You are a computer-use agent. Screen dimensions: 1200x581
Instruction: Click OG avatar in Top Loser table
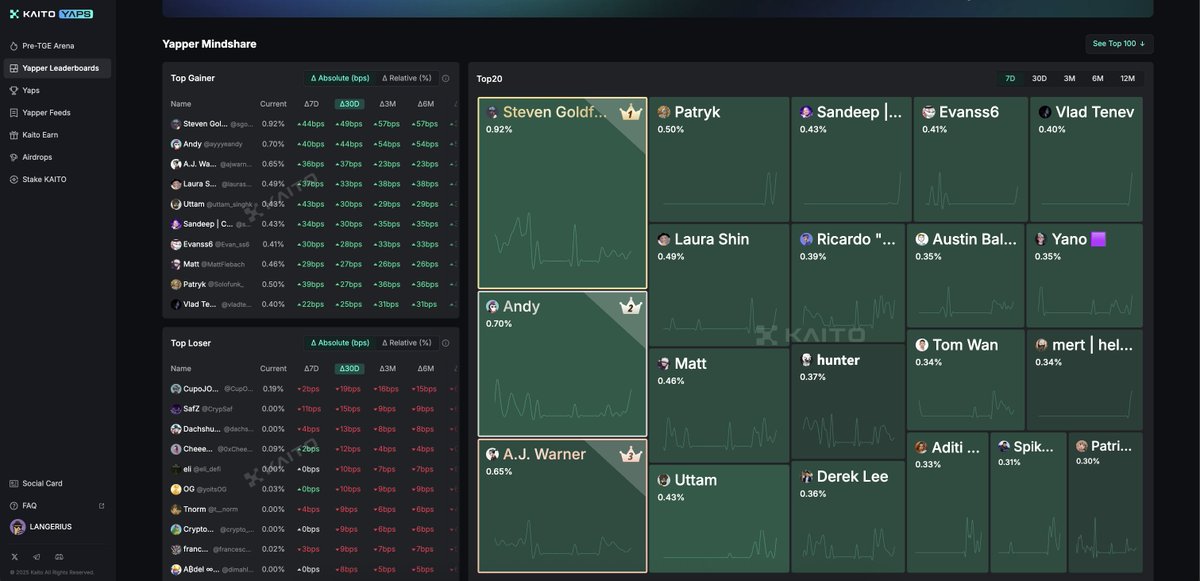(176, 489)
